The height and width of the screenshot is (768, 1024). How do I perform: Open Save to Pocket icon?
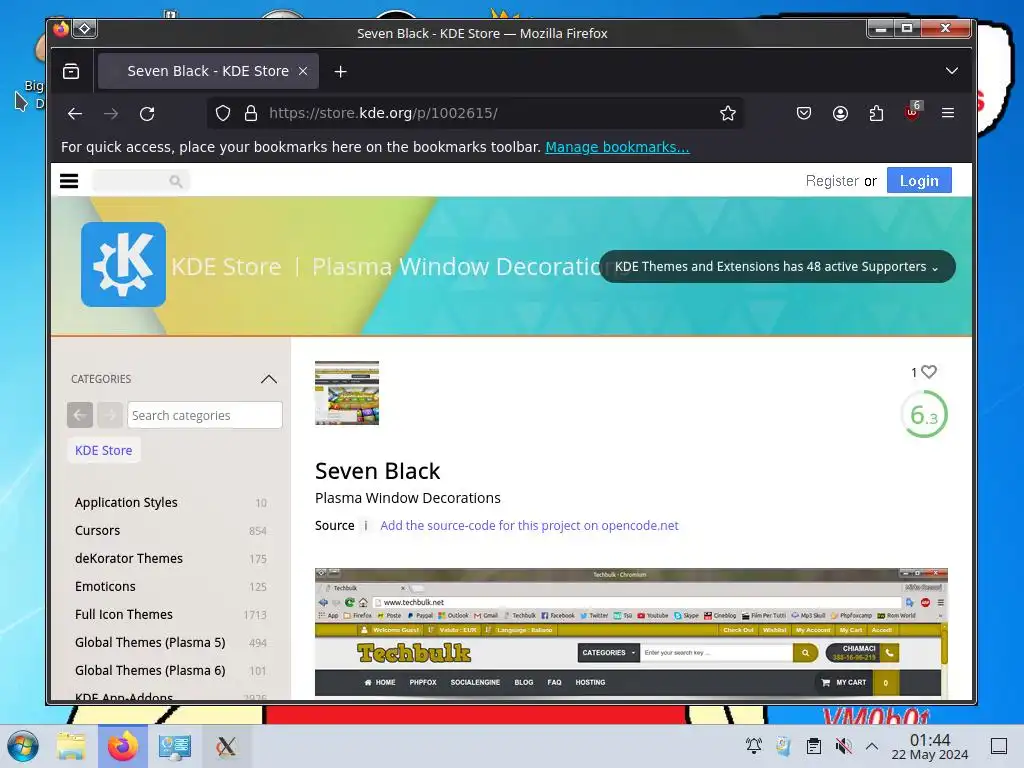click(804, 114)
